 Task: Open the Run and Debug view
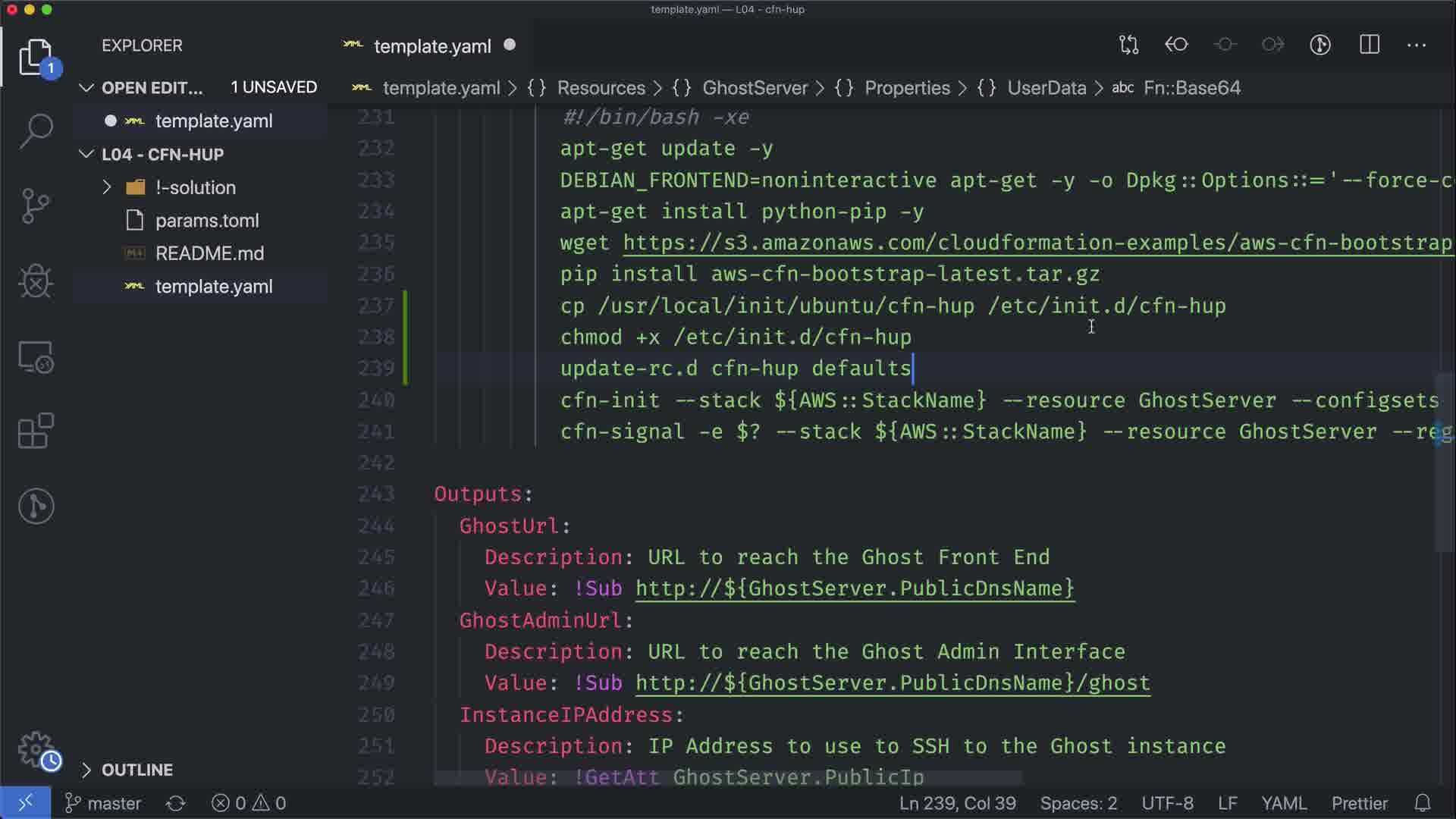[x=36, y=281]
